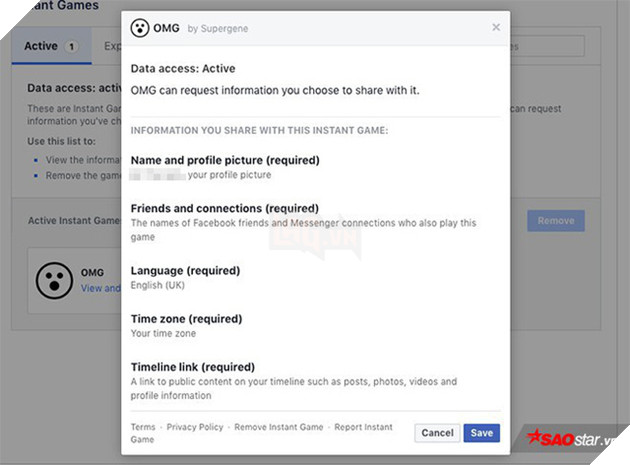Click 'Timeline link (required)' heading
The width and height of the screenshot is (630, 465).
[193, 367]
